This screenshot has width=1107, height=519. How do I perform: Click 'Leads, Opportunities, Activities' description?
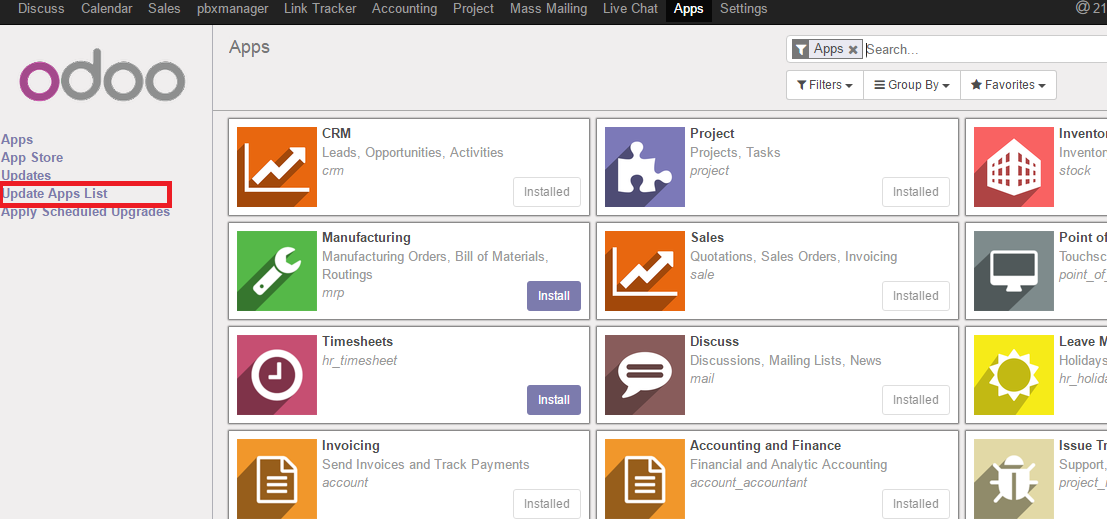click(412, 153)
